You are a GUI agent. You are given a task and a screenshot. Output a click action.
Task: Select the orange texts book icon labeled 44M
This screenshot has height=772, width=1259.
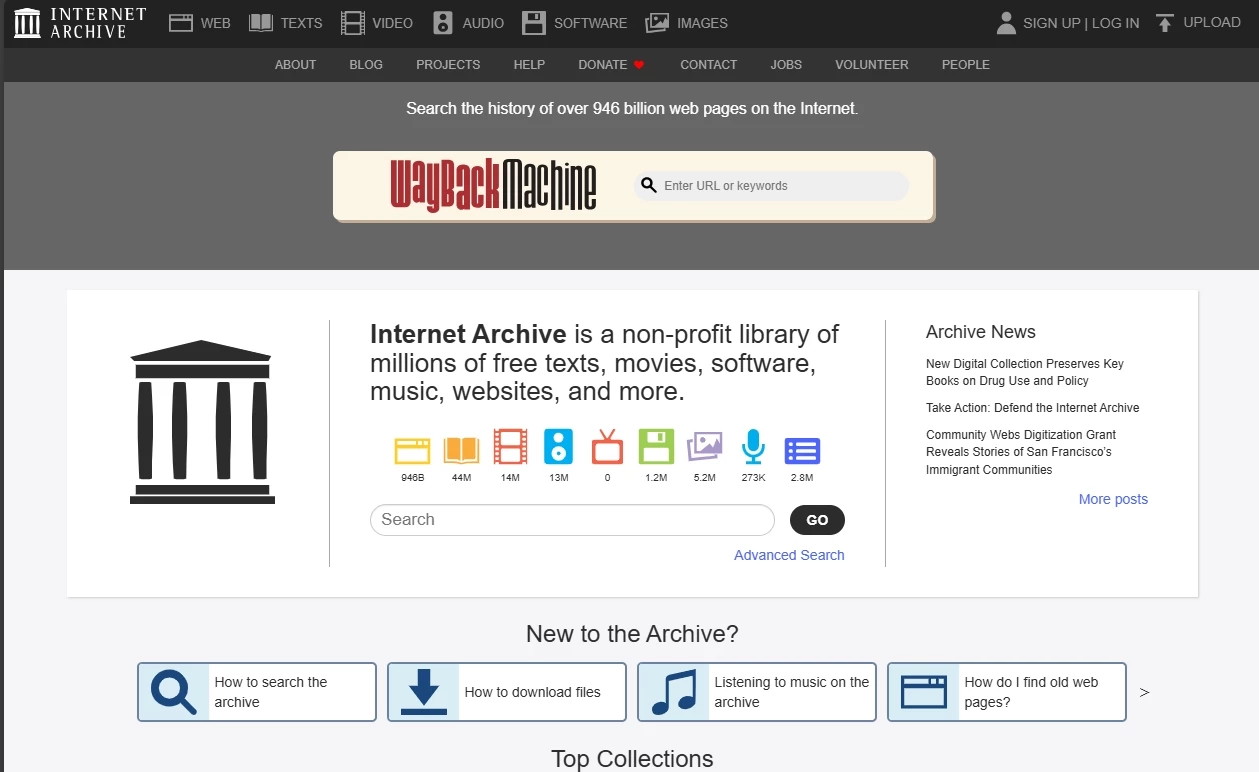point(461,448)
